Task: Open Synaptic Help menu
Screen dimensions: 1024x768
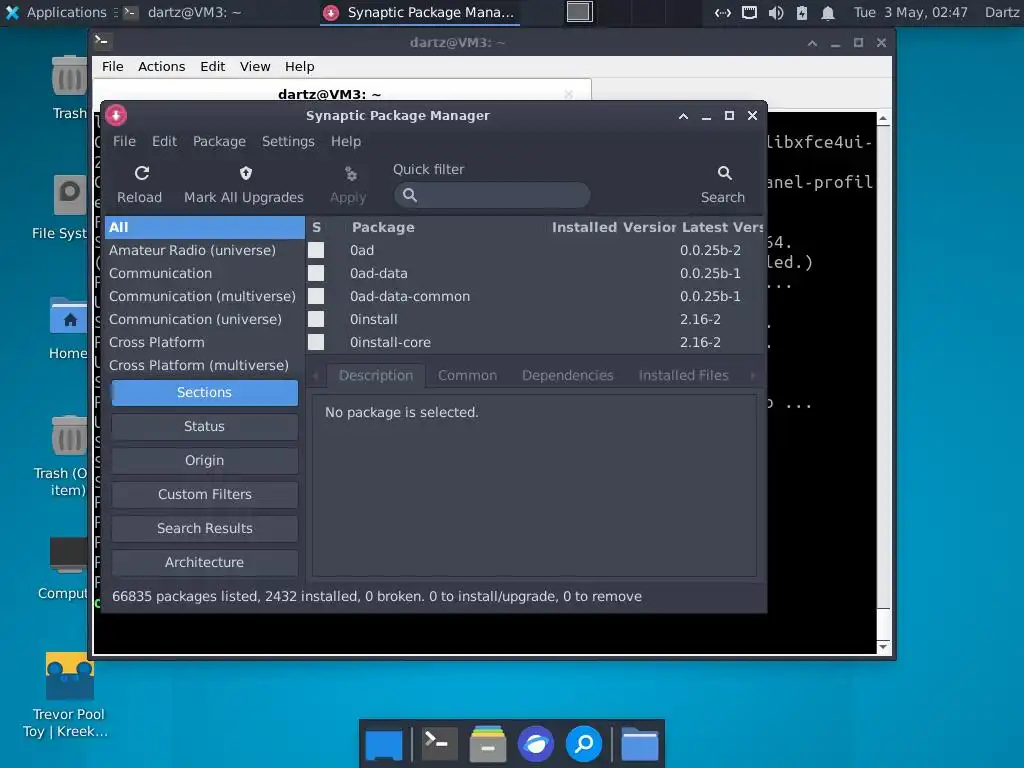Action: tap(345, 141)
